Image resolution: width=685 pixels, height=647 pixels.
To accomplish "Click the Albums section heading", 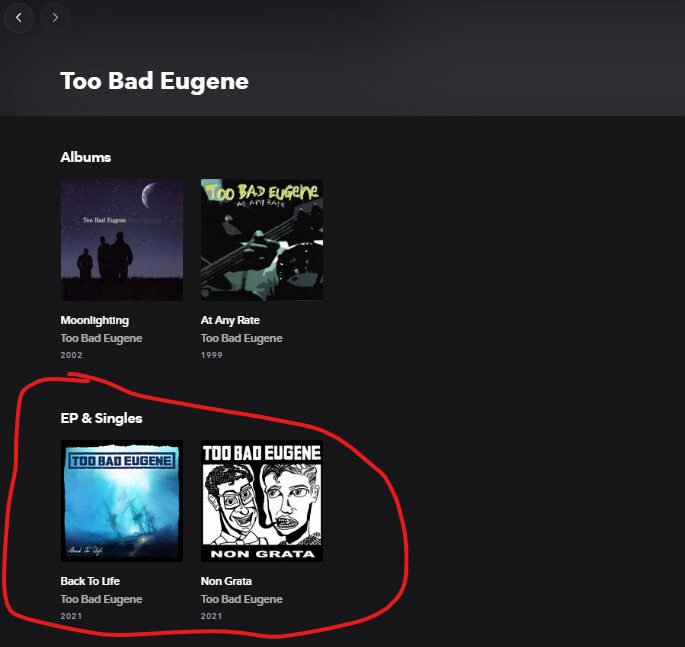I will [x=86, y=157].
